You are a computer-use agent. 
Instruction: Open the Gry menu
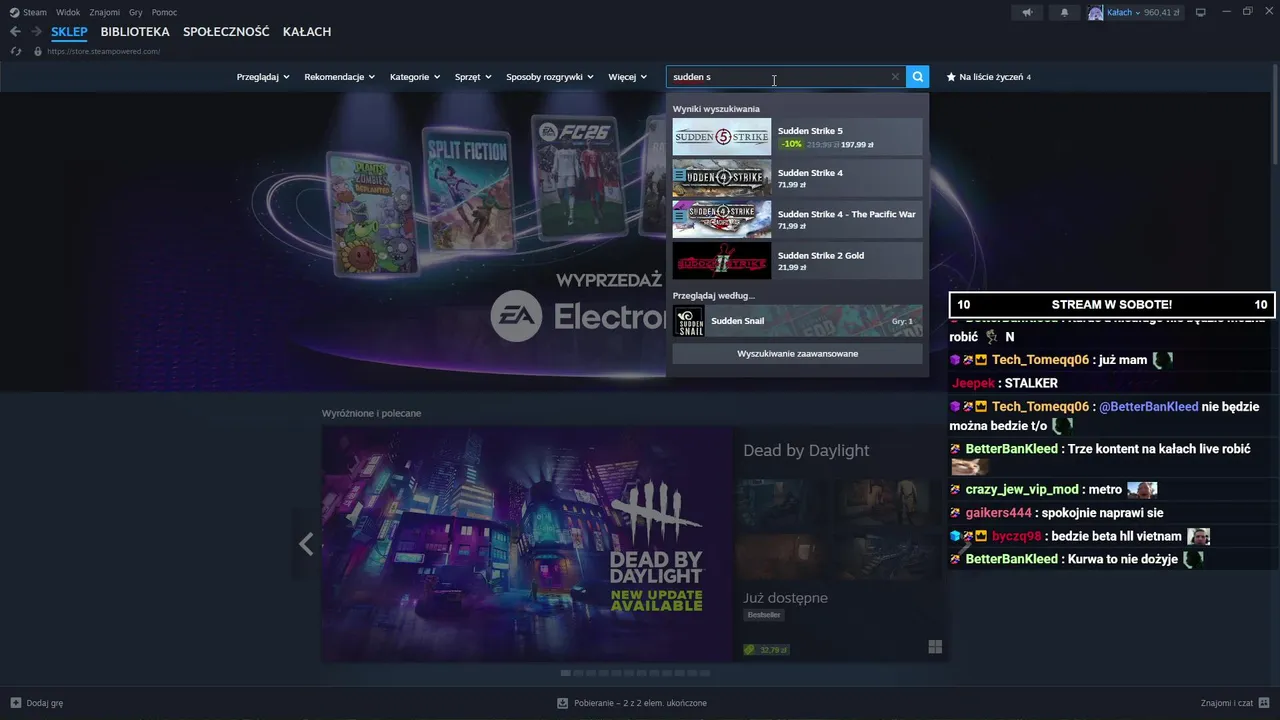coord(136,12)
